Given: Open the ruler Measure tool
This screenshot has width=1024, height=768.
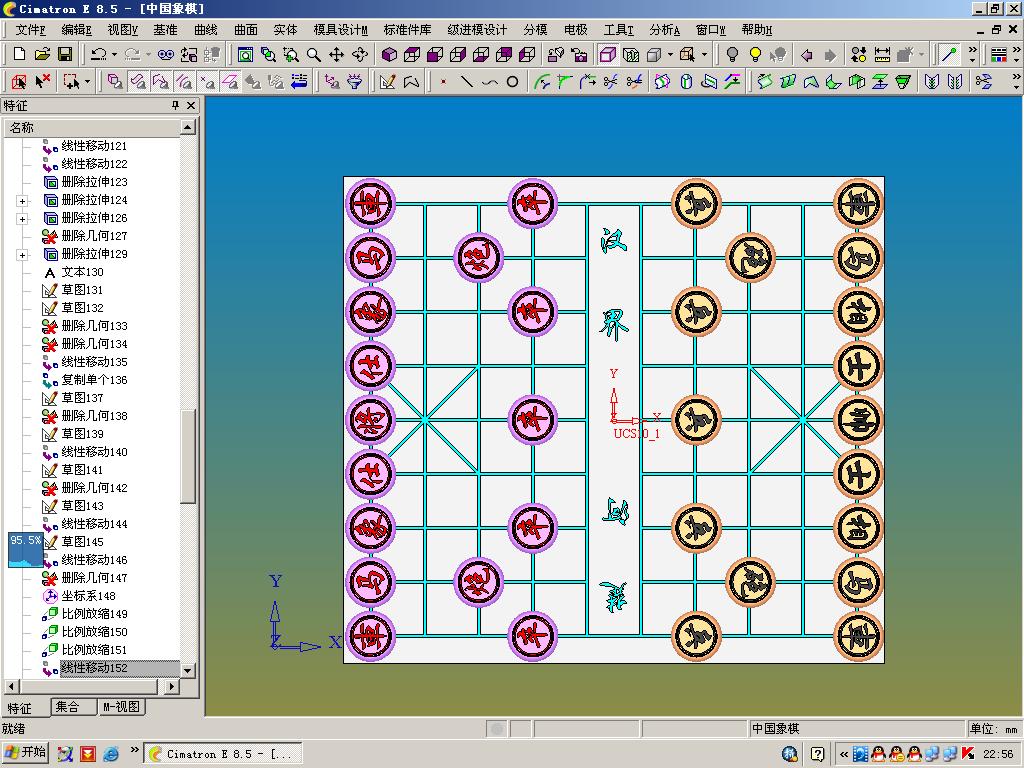Looking at the screenshot, I should tap(882, 54).
